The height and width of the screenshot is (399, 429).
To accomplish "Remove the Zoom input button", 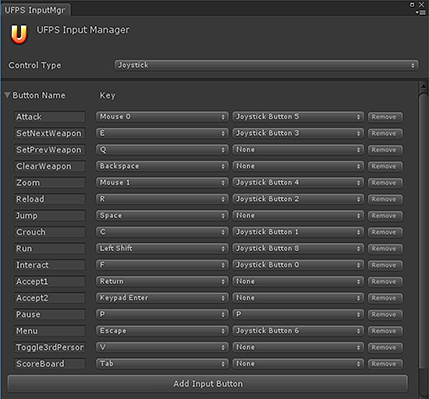I will pyautogui.click(x=385, y=183).
